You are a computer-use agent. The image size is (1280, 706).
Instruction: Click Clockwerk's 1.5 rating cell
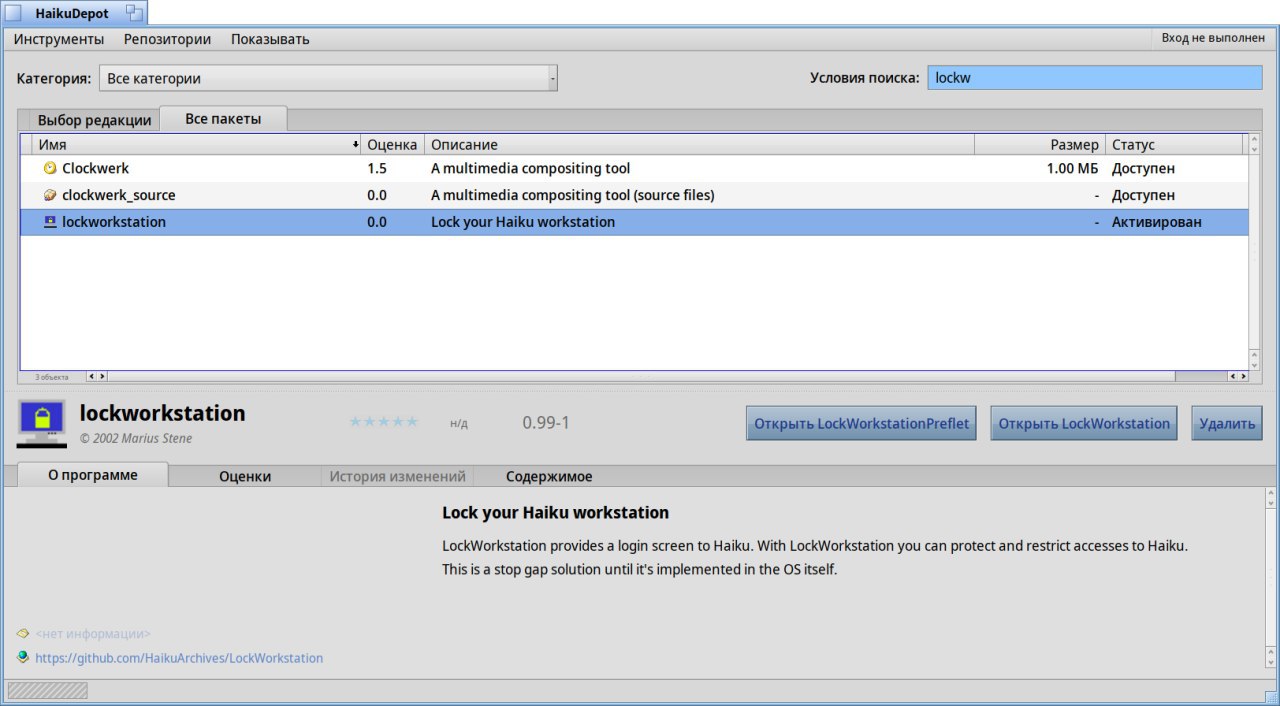click(377, 169)
